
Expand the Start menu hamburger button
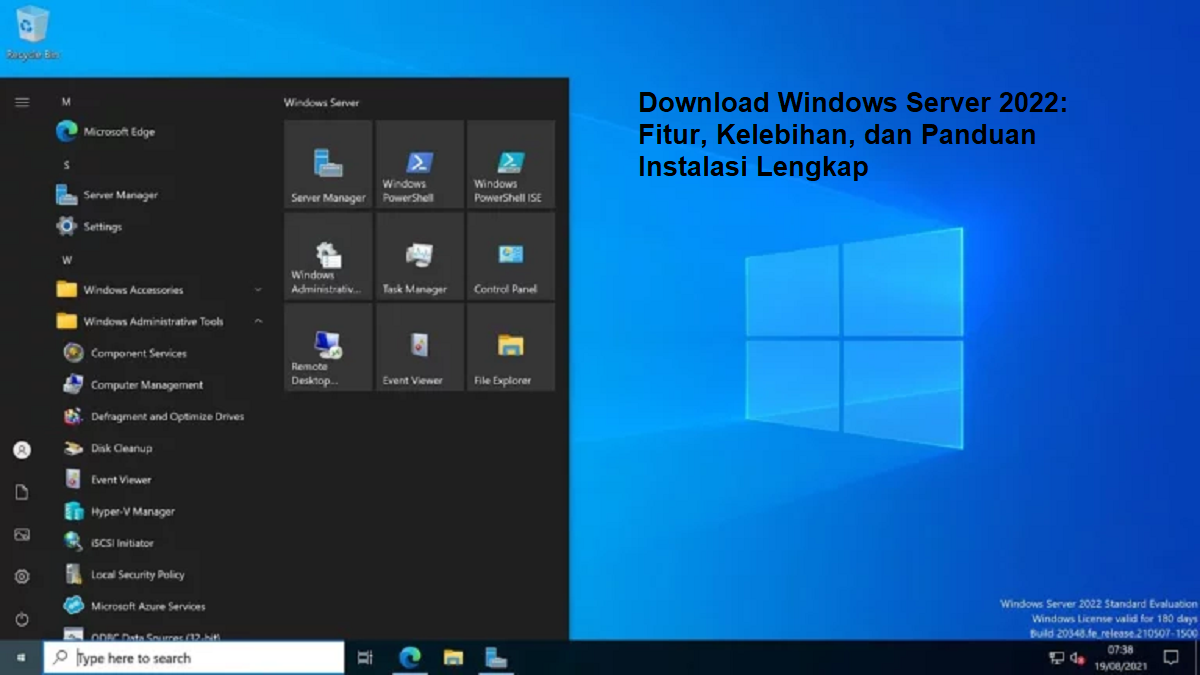tap(21, 101)
